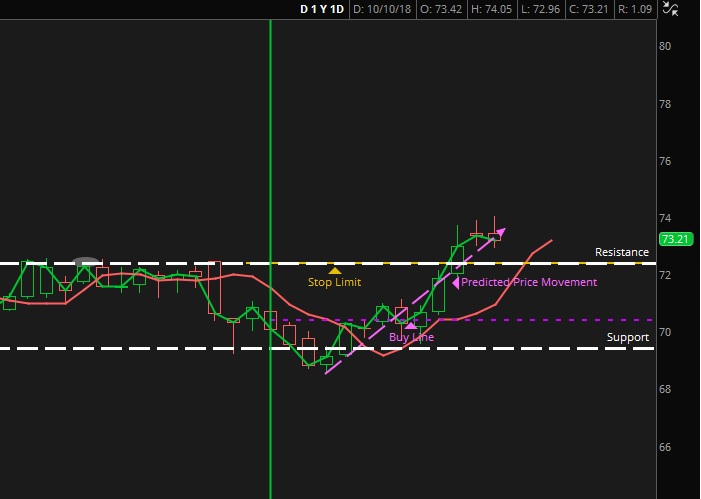
Task: Click the high value 'H: 74.05'
Action: click(491, 9)
